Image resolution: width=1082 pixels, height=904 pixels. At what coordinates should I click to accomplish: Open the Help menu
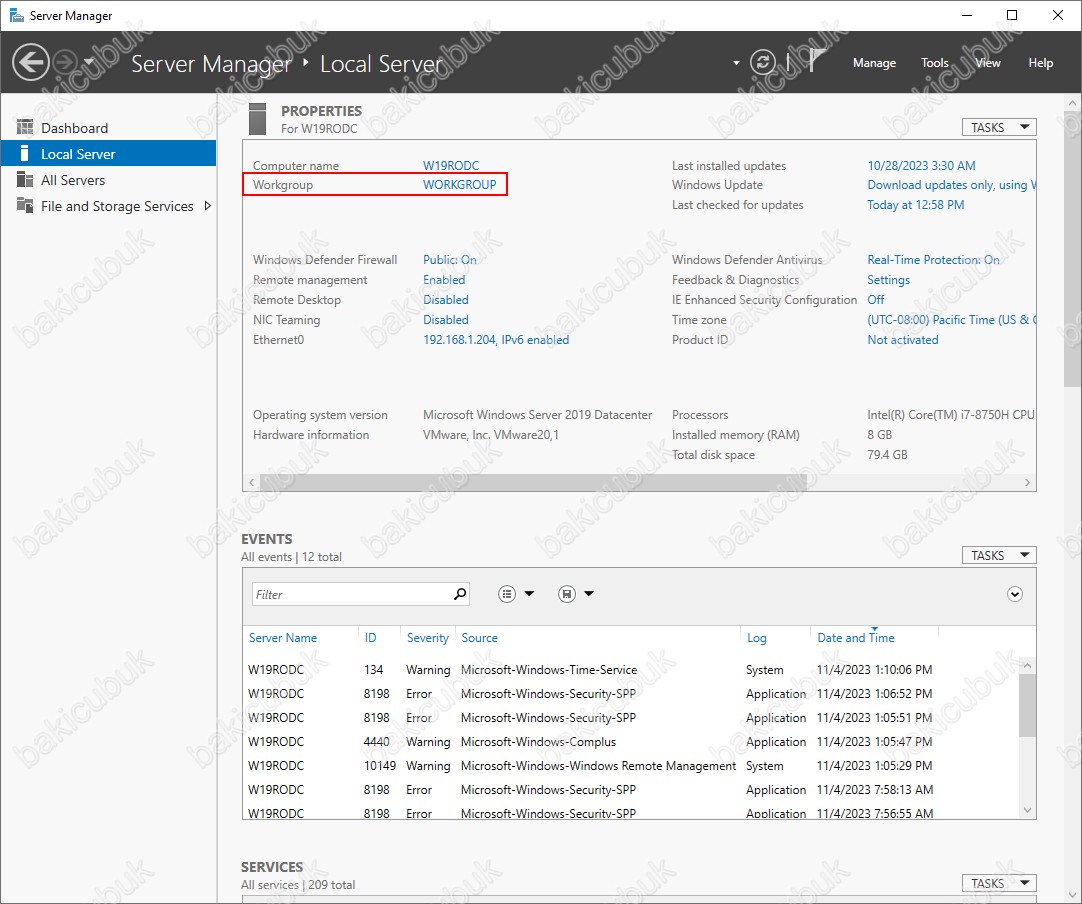pos(1041,63)
